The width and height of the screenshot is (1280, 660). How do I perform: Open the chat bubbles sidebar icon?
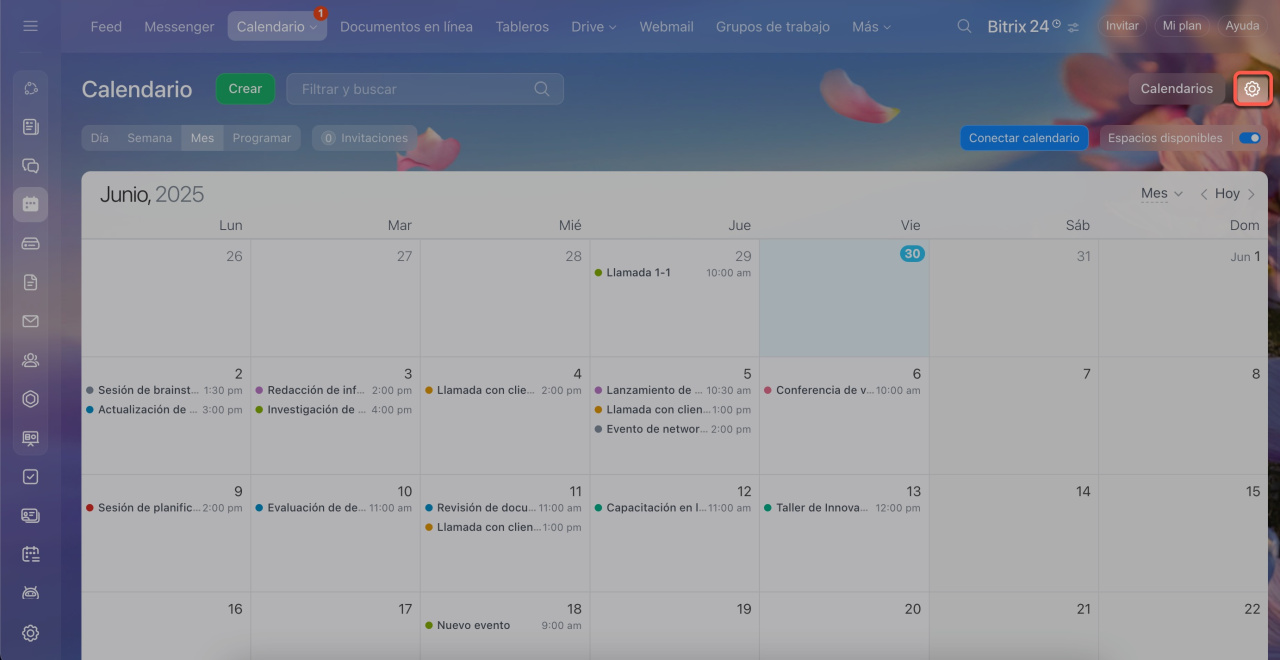click(x=30, y=166)
